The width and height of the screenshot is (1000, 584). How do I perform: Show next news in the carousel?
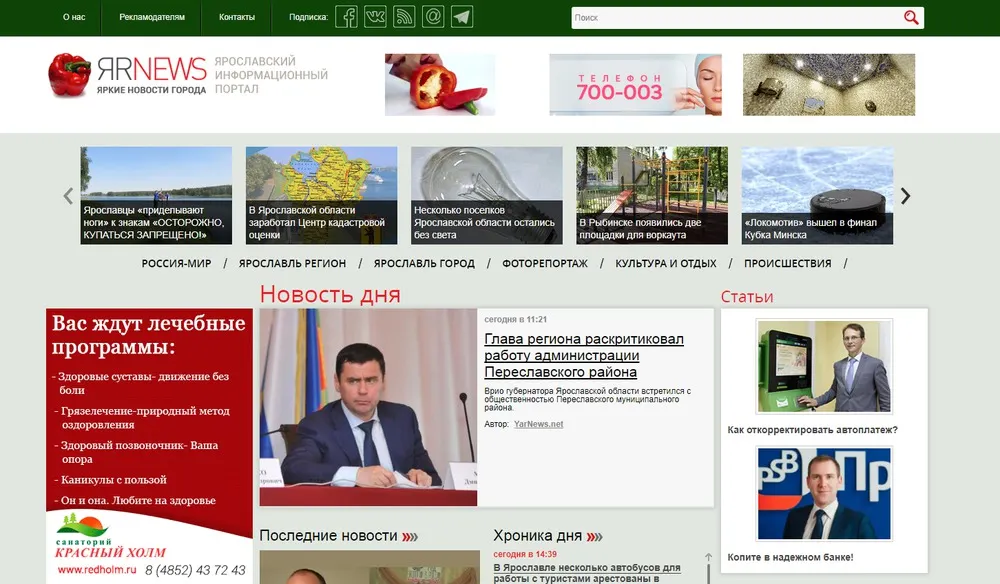[x=905, y=196]
